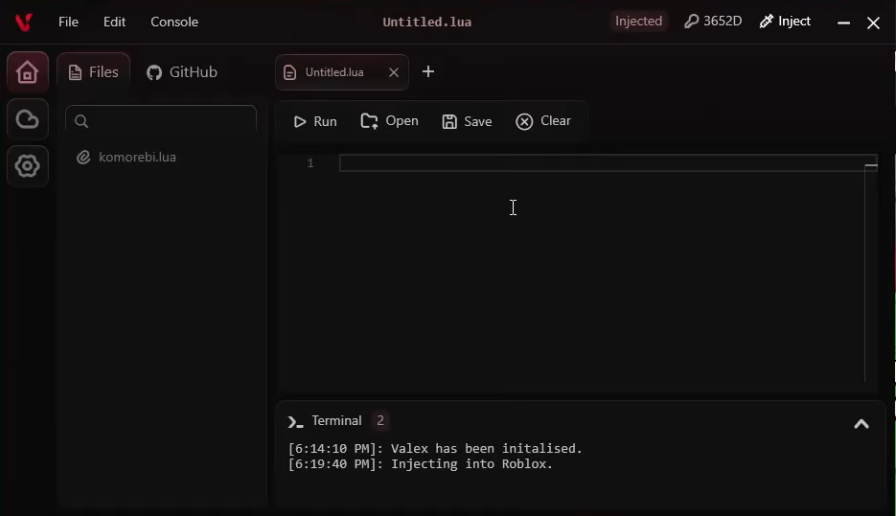Click the 3652D key indicator
This screenshot has width=896, height=516.
713,21
